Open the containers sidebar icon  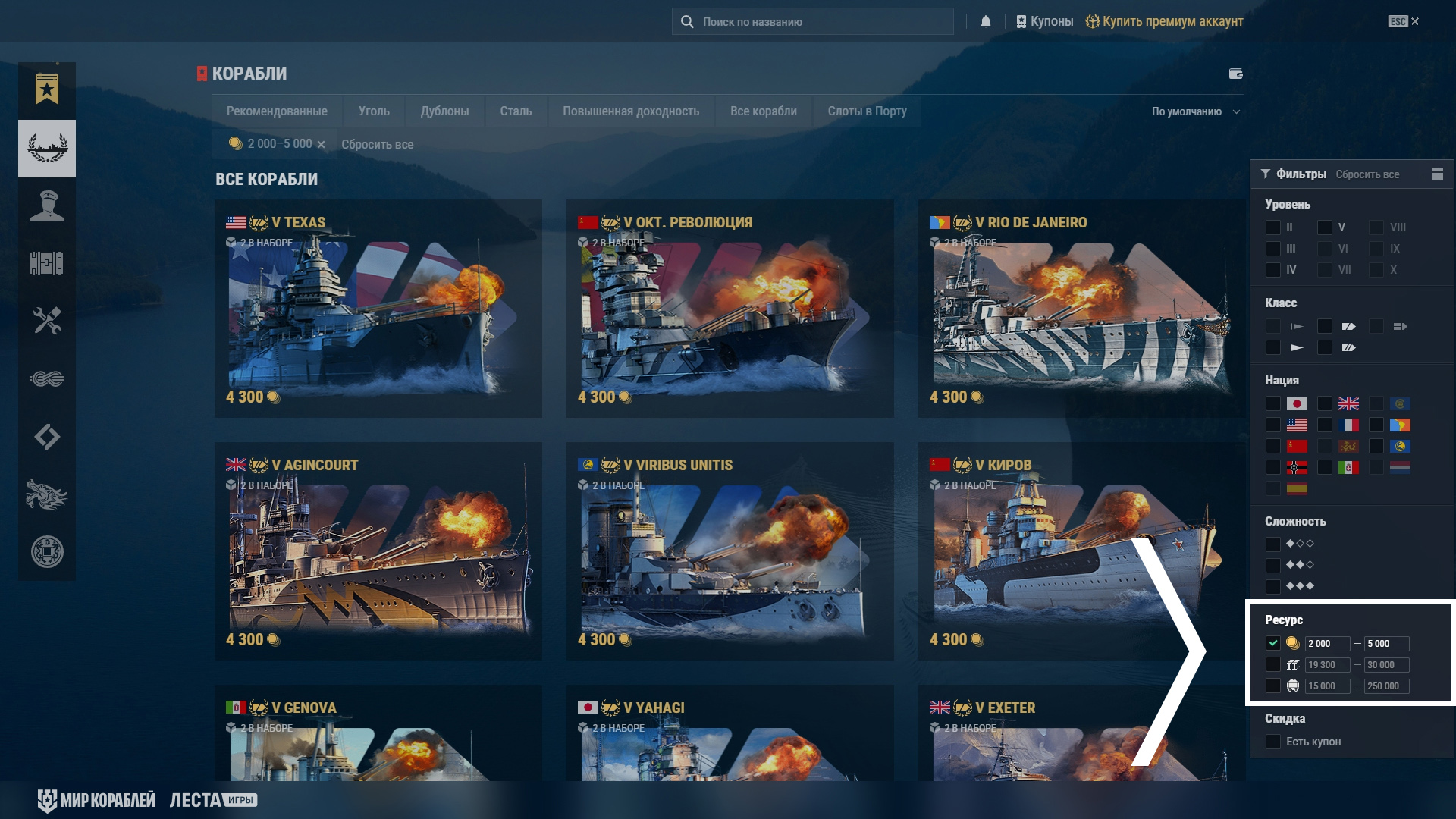[47, 263]
